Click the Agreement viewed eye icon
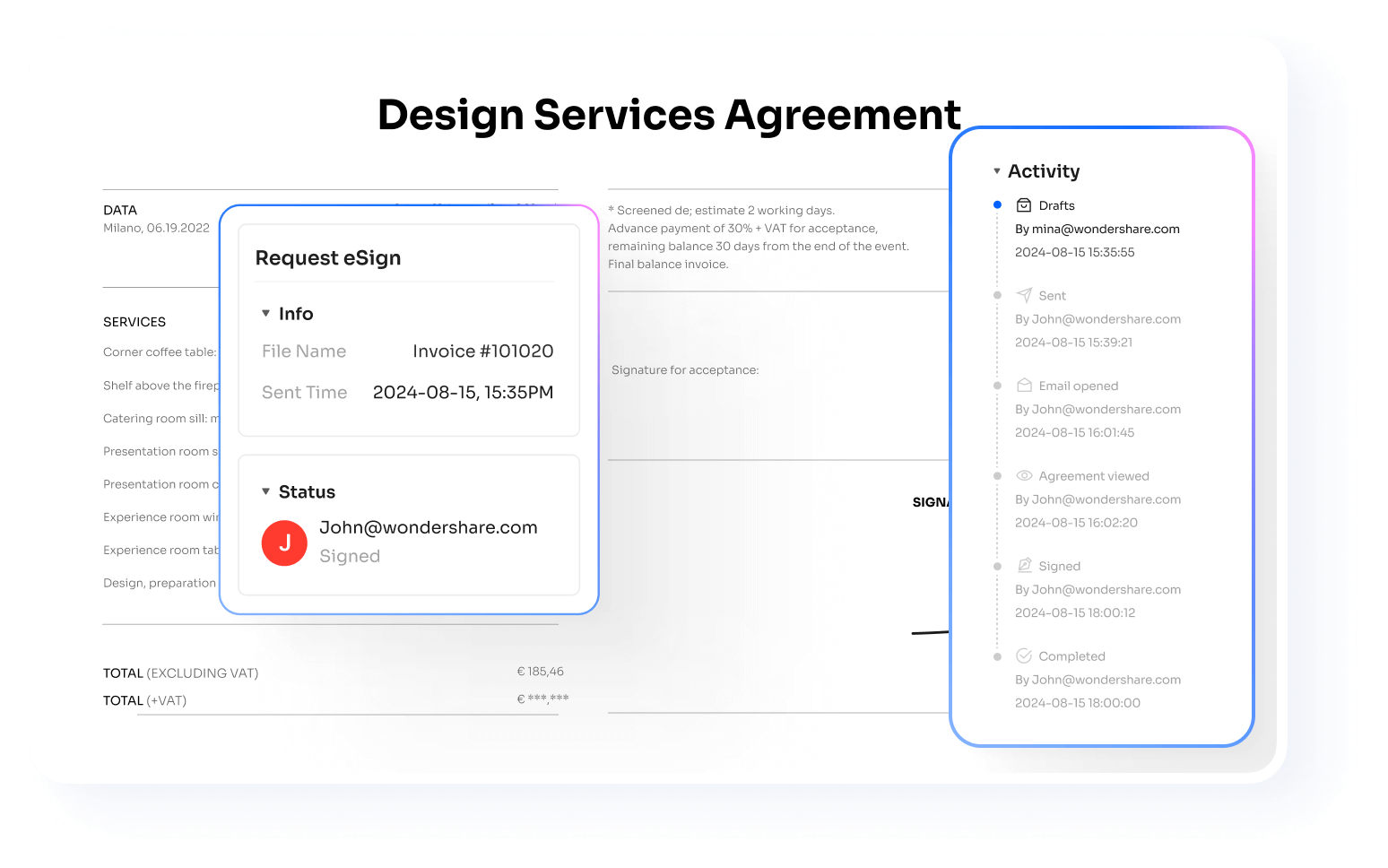1388x868 pixels. 1024,475
